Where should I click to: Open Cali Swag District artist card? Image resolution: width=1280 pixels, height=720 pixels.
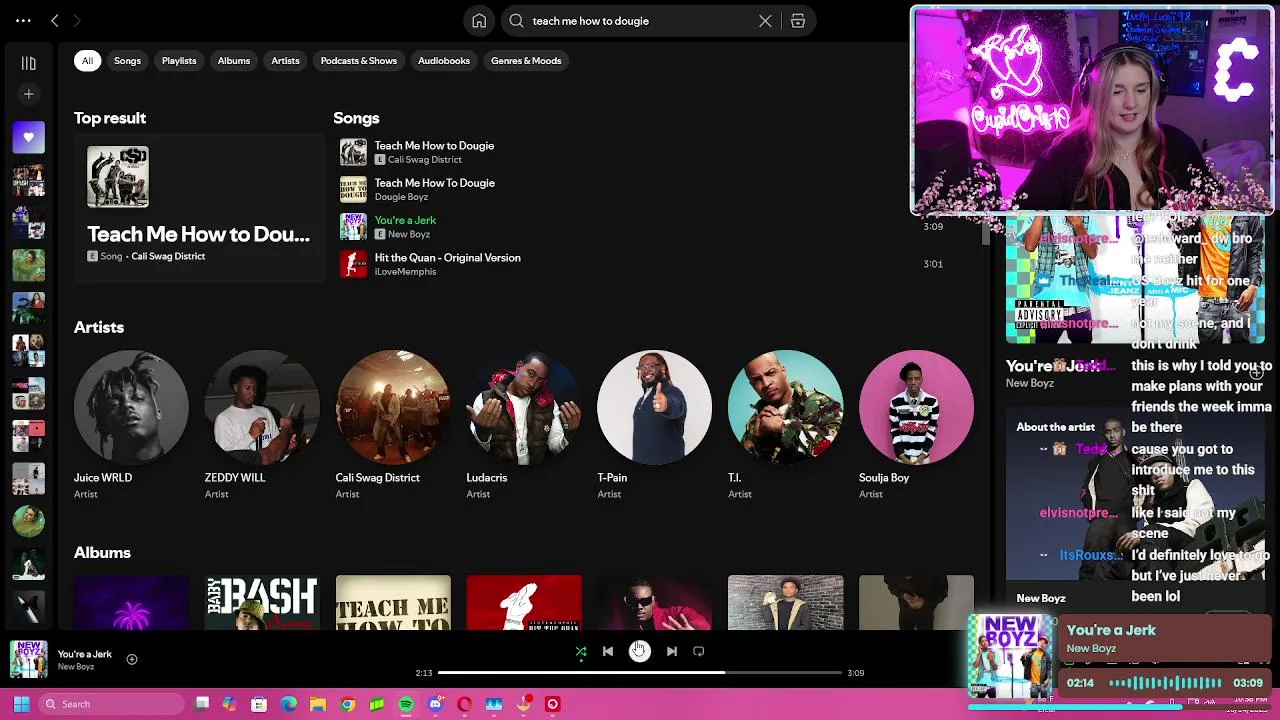393,425
